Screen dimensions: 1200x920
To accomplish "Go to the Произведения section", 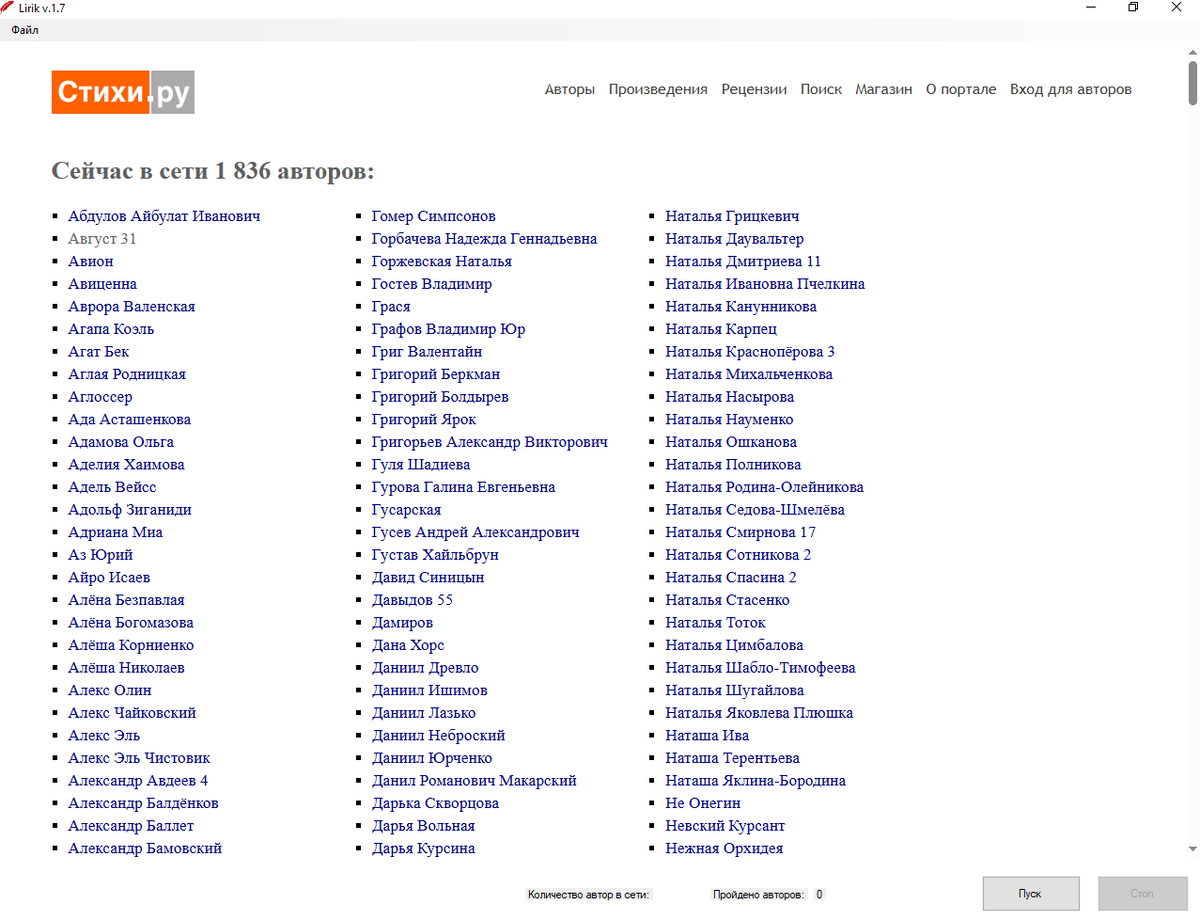I will (x=658, y=89).
